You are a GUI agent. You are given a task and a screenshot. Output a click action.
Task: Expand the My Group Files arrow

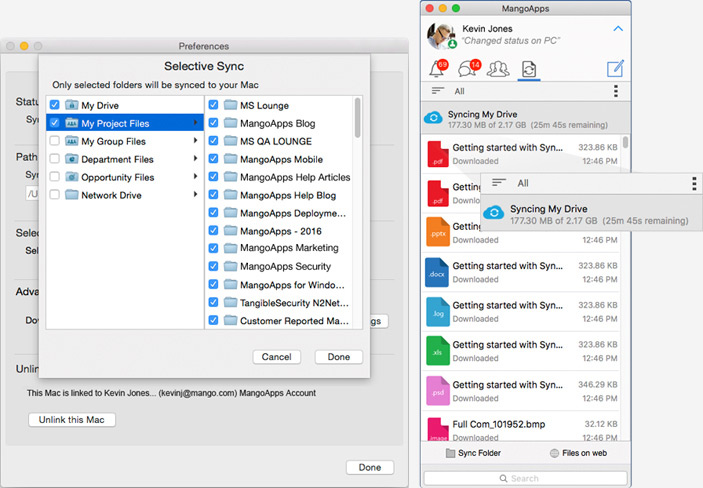click(195, 140)
